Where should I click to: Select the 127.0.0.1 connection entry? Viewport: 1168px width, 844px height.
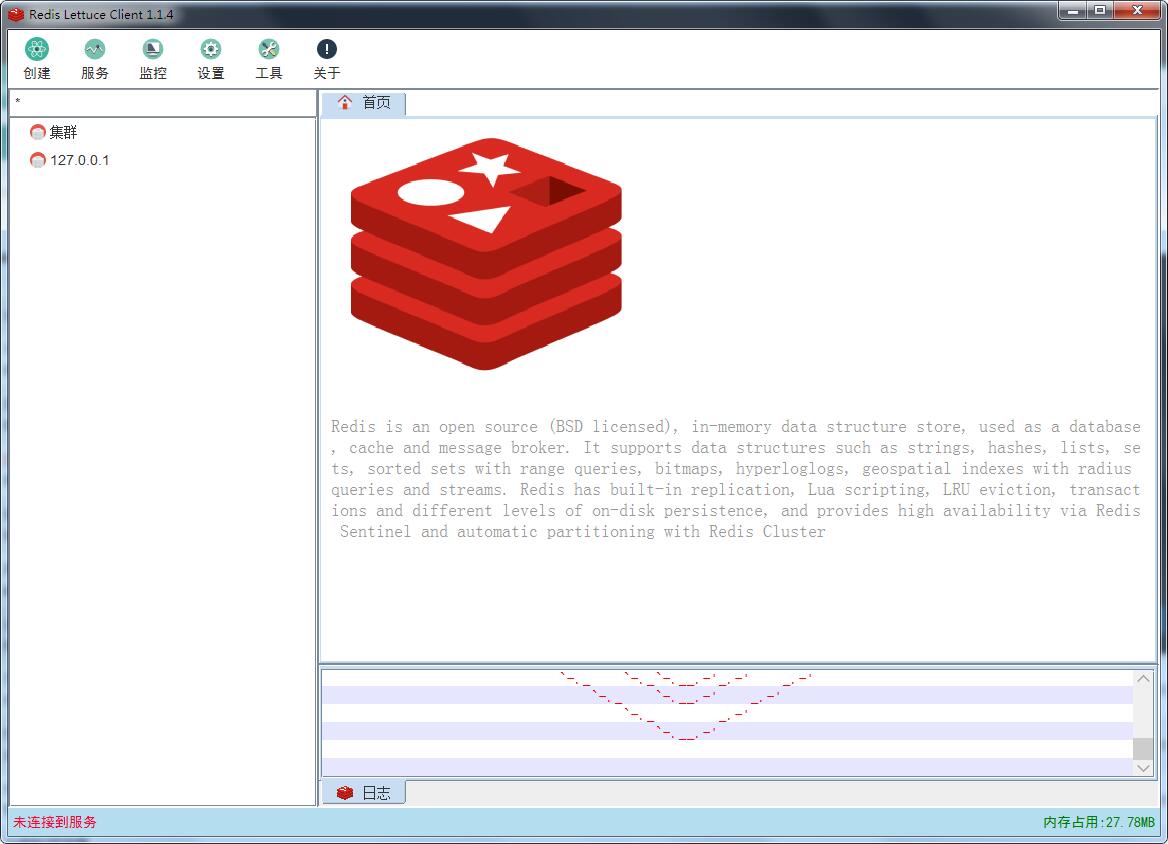pyautogui.click(x=80, y=160)
